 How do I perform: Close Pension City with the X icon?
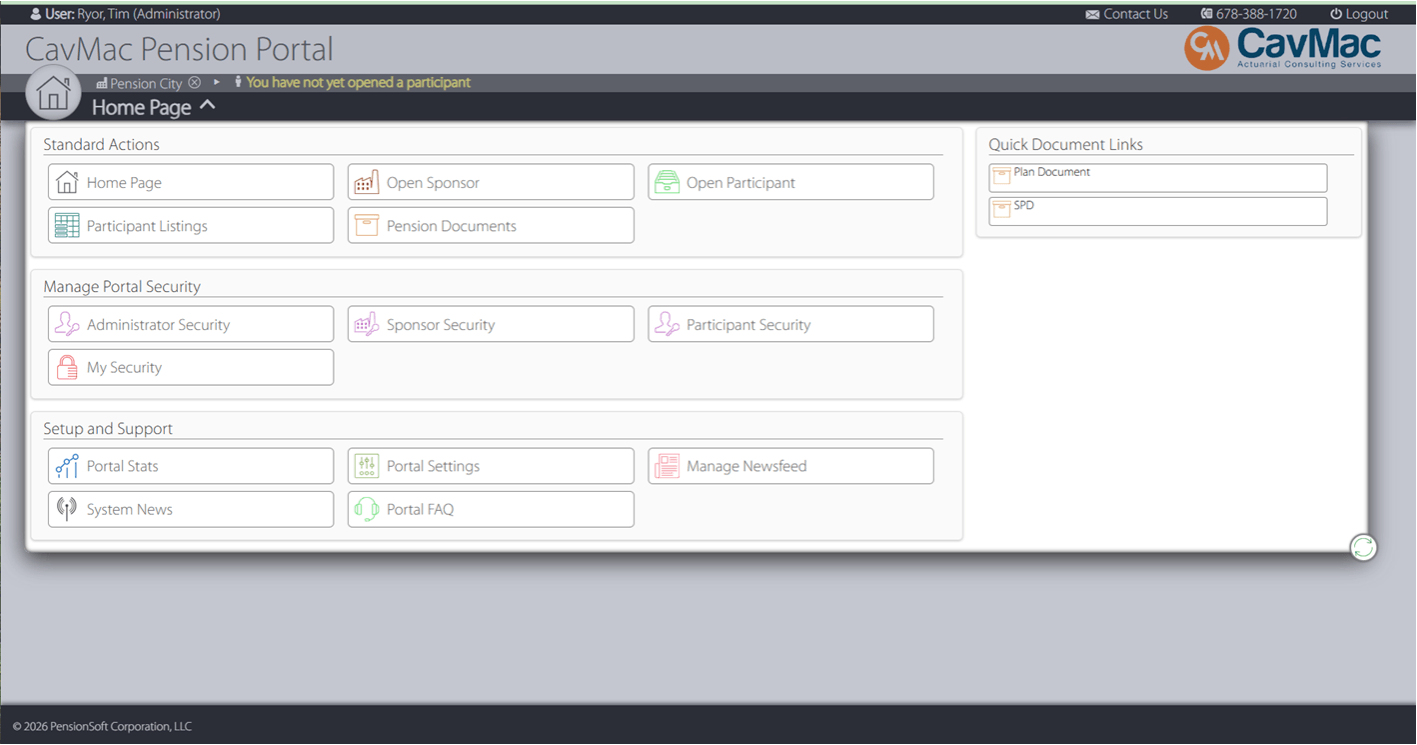tap(195, 83)
